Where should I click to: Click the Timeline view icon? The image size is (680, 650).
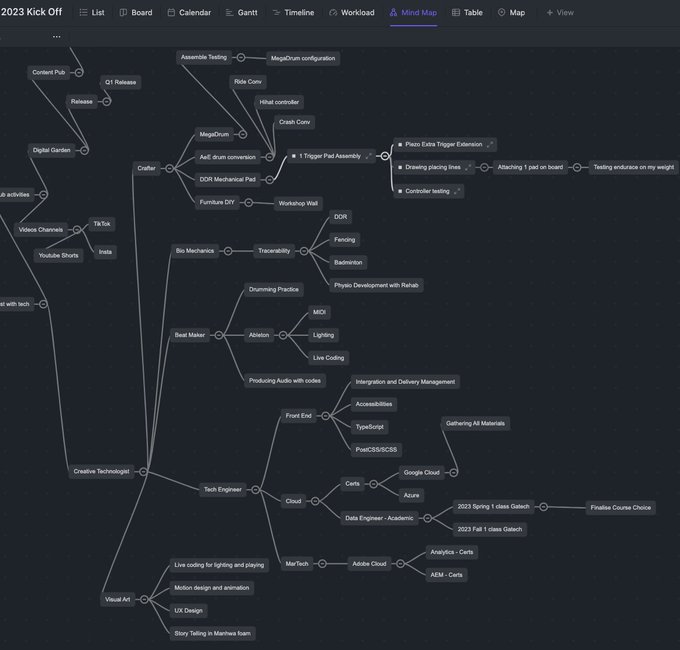[x=276, y=13]
